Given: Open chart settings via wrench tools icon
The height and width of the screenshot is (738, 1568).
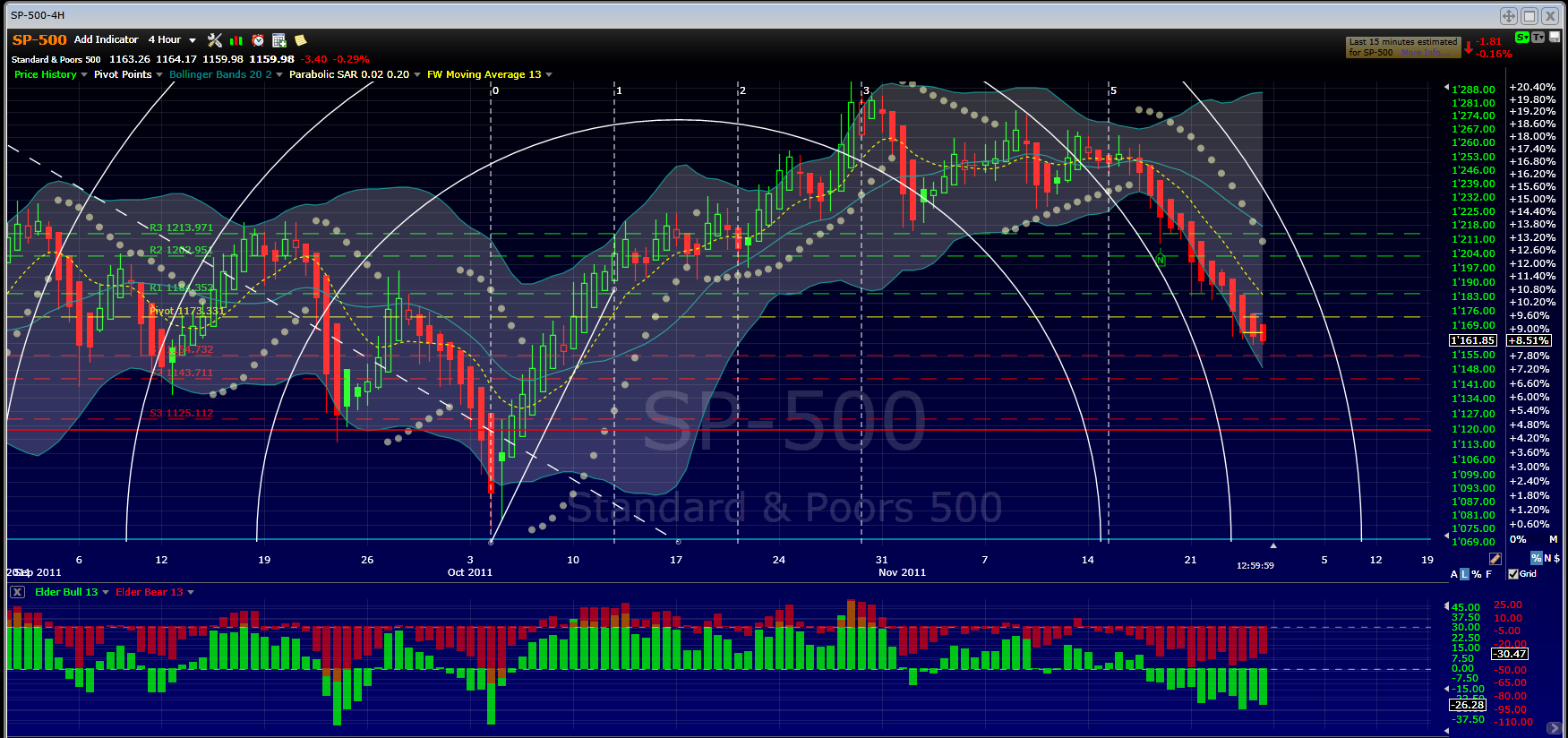Looking at the screenshot, I should 215,40.
